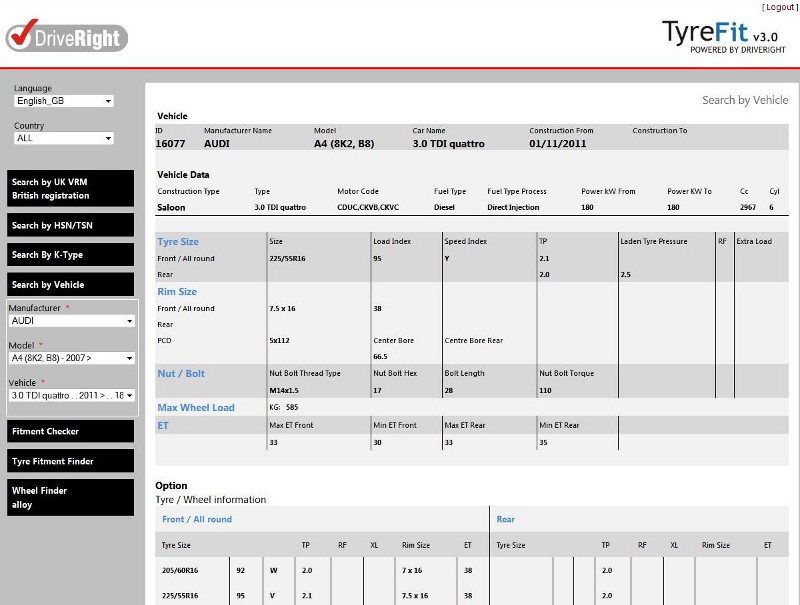The width and height of the screenshot is (800, 605).
Task: Open the Wheel Finder alloy
Action: point(70,497)
